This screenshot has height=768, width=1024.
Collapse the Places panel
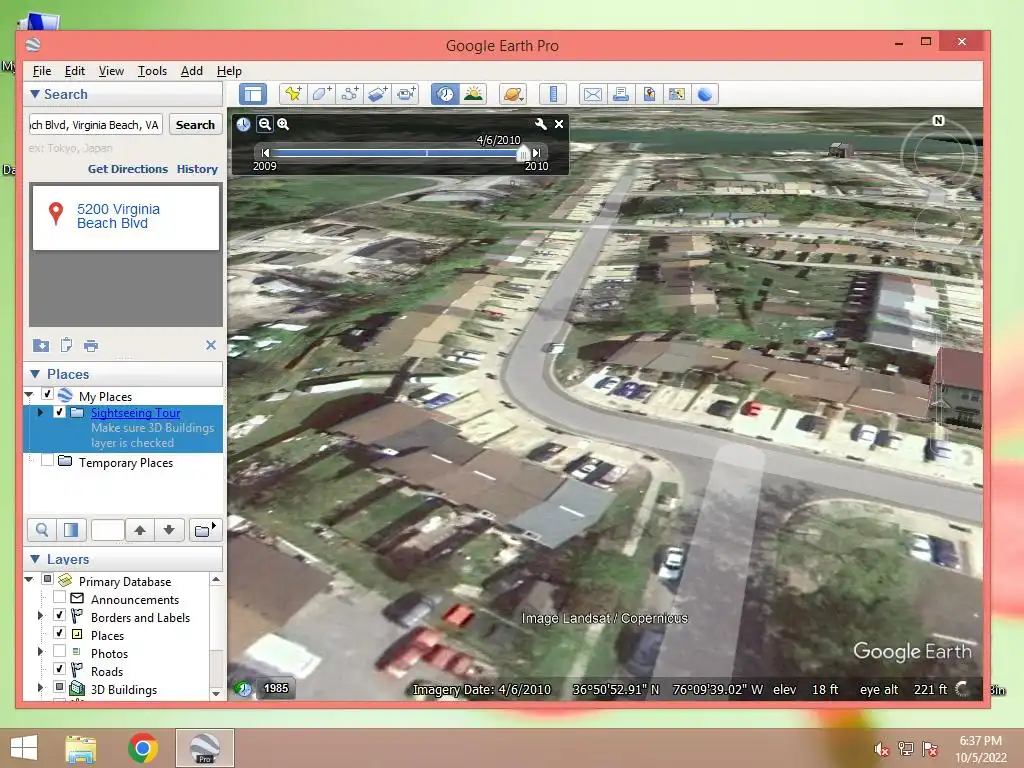pyautogui.click(x=35, y=374)
